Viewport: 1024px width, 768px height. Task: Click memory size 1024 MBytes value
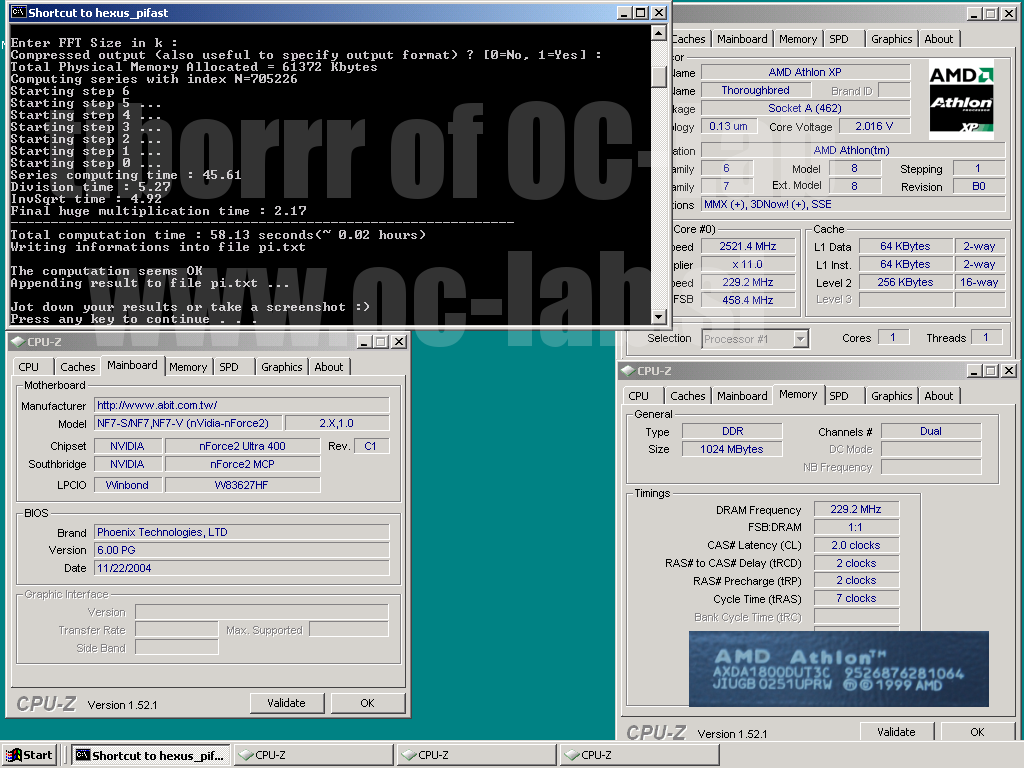point(732,449)
